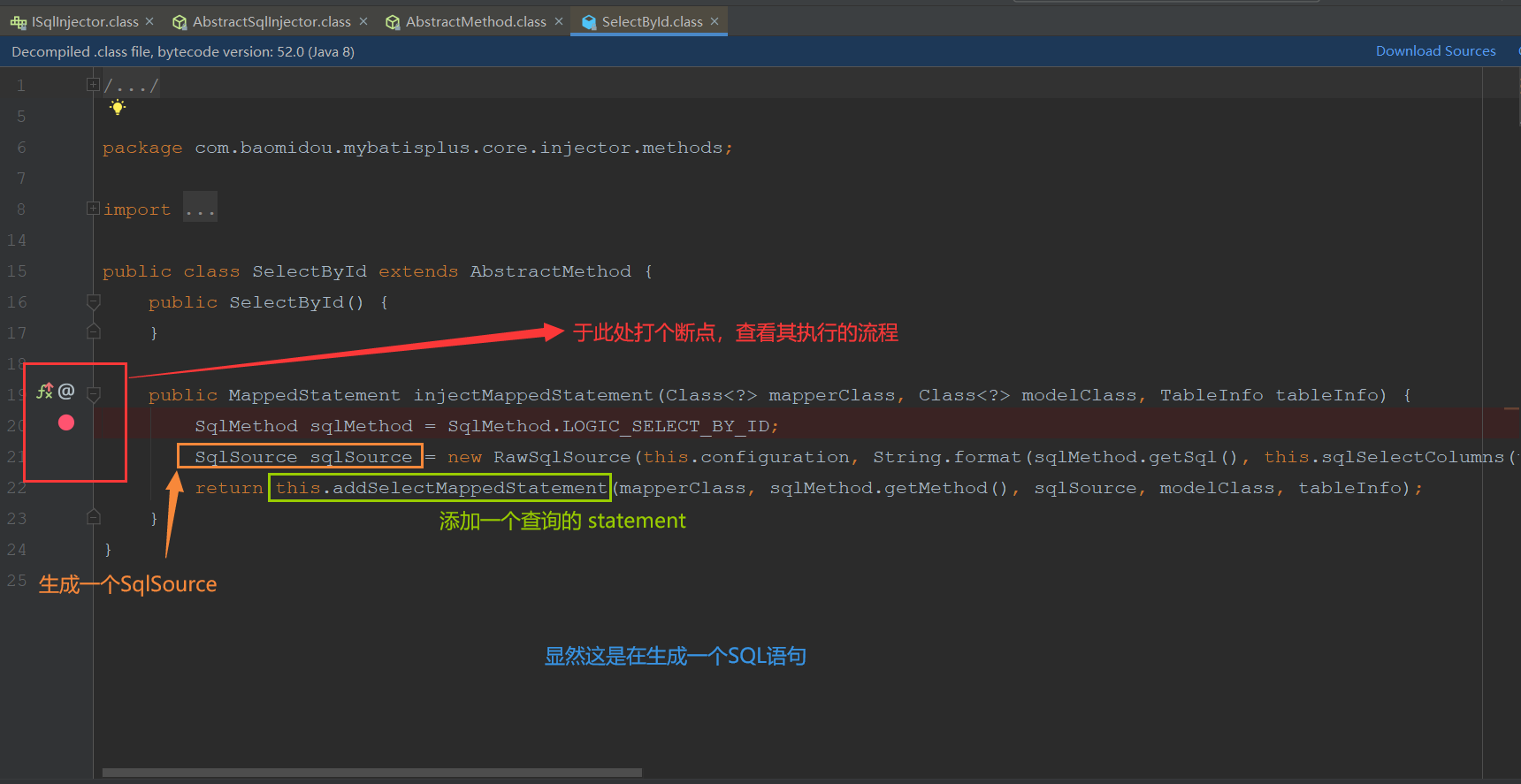Screen dimensions: 1521x784
Task: Click the horizontal scrollbar at the bottom
Action: [x=372, y=773]
